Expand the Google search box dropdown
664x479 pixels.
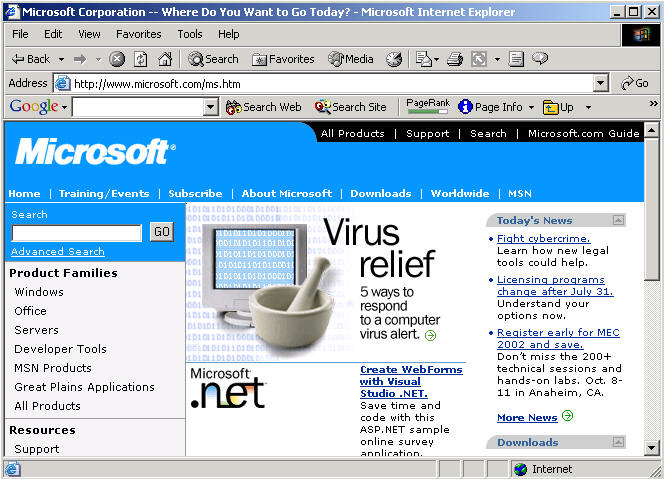(211, 107)
